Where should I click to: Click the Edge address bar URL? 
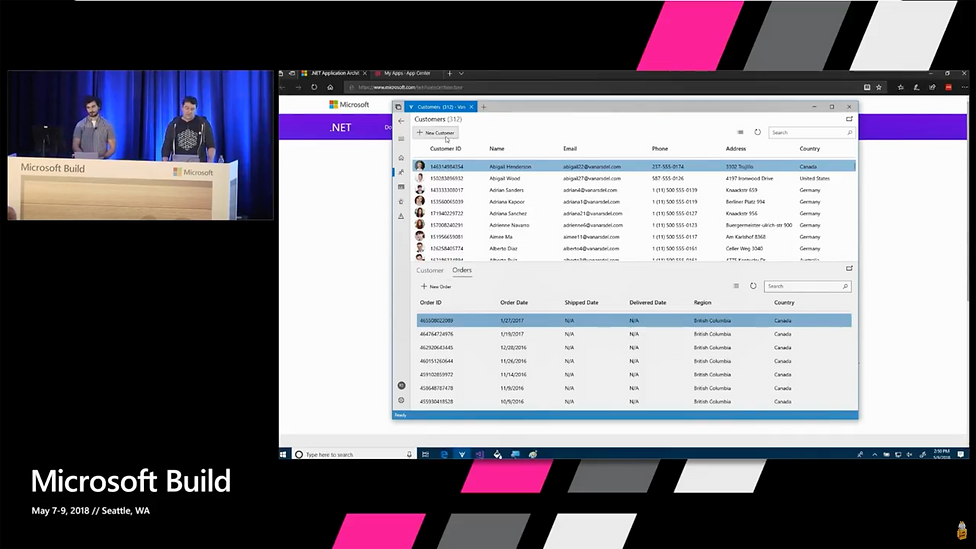click(x=410, y=87)
